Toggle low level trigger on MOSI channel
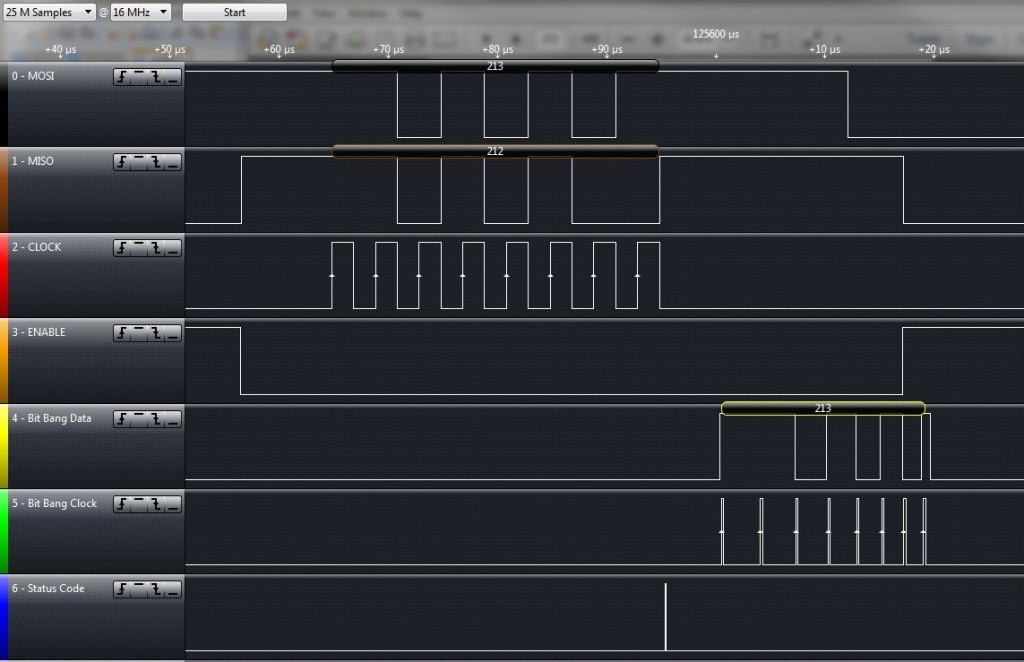This screenshot has width=1024, height=662. (172, 78)
